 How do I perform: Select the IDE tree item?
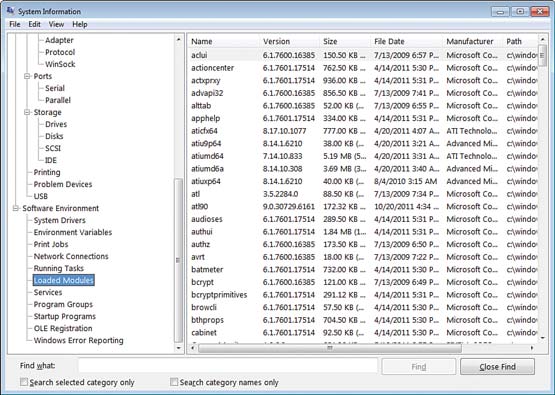coord(51,160)
